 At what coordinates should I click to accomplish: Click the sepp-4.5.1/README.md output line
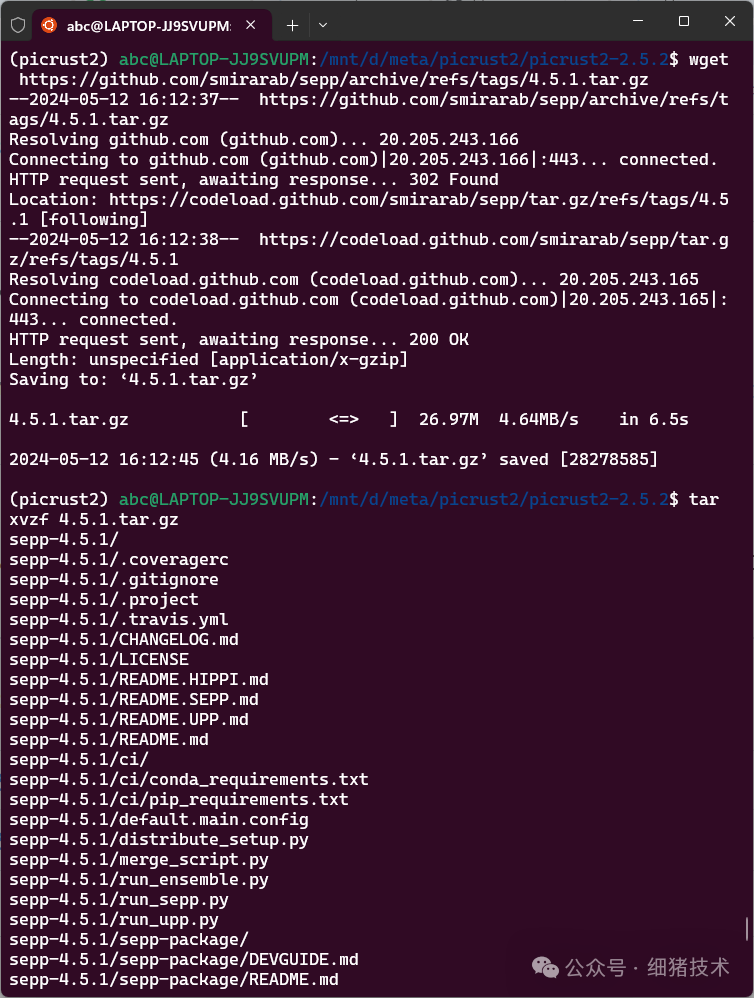[109, 739]
